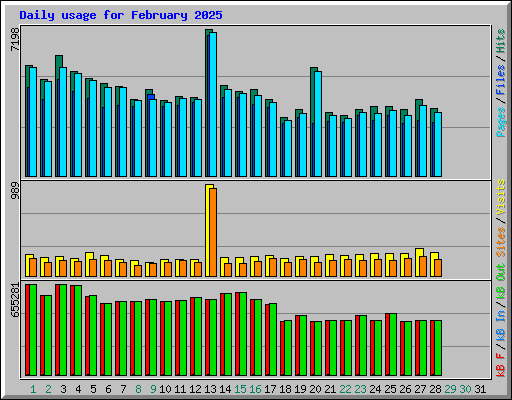This screenshot has width=512, height=400.
Task: Select the yellow visits bar for day 13
Action: (x=207, y=230)
